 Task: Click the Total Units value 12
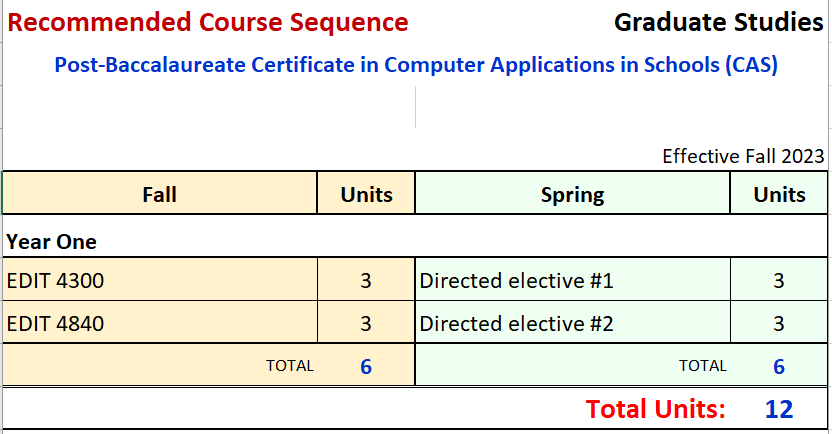[x=778, y=409]
